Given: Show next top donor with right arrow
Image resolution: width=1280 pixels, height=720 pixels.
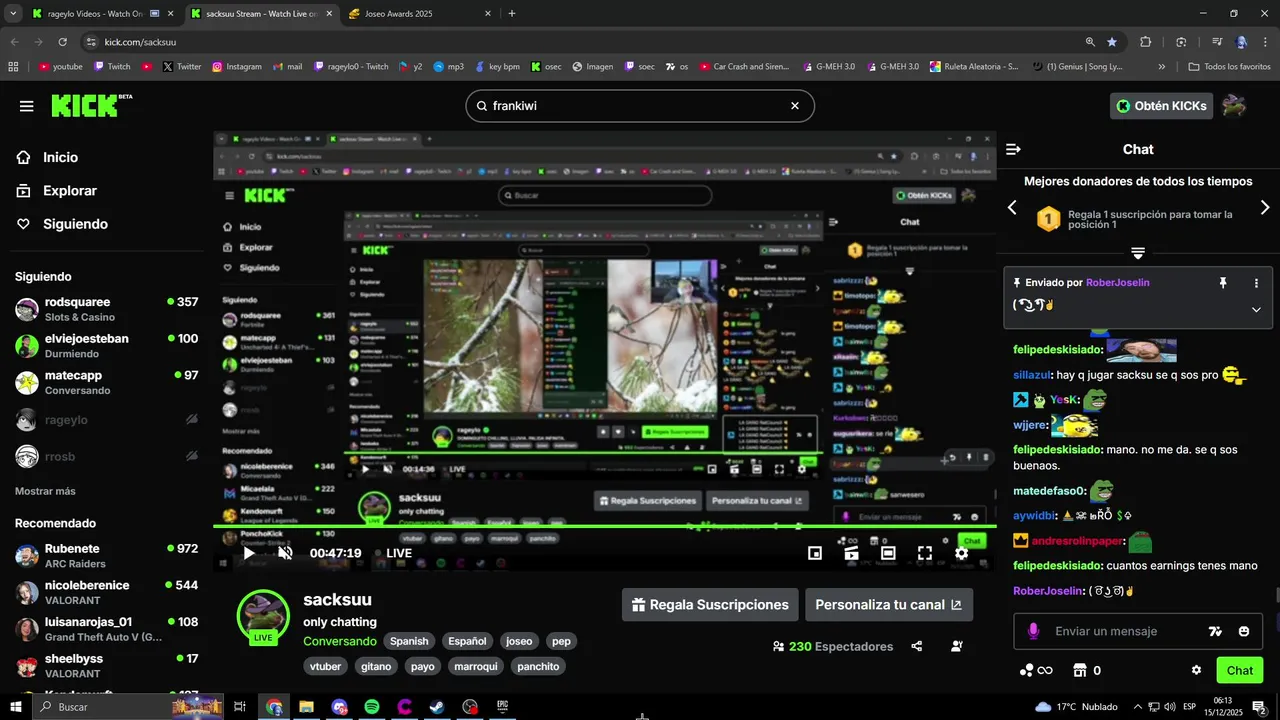Looking at the screenshot, I should [1264, 207].
